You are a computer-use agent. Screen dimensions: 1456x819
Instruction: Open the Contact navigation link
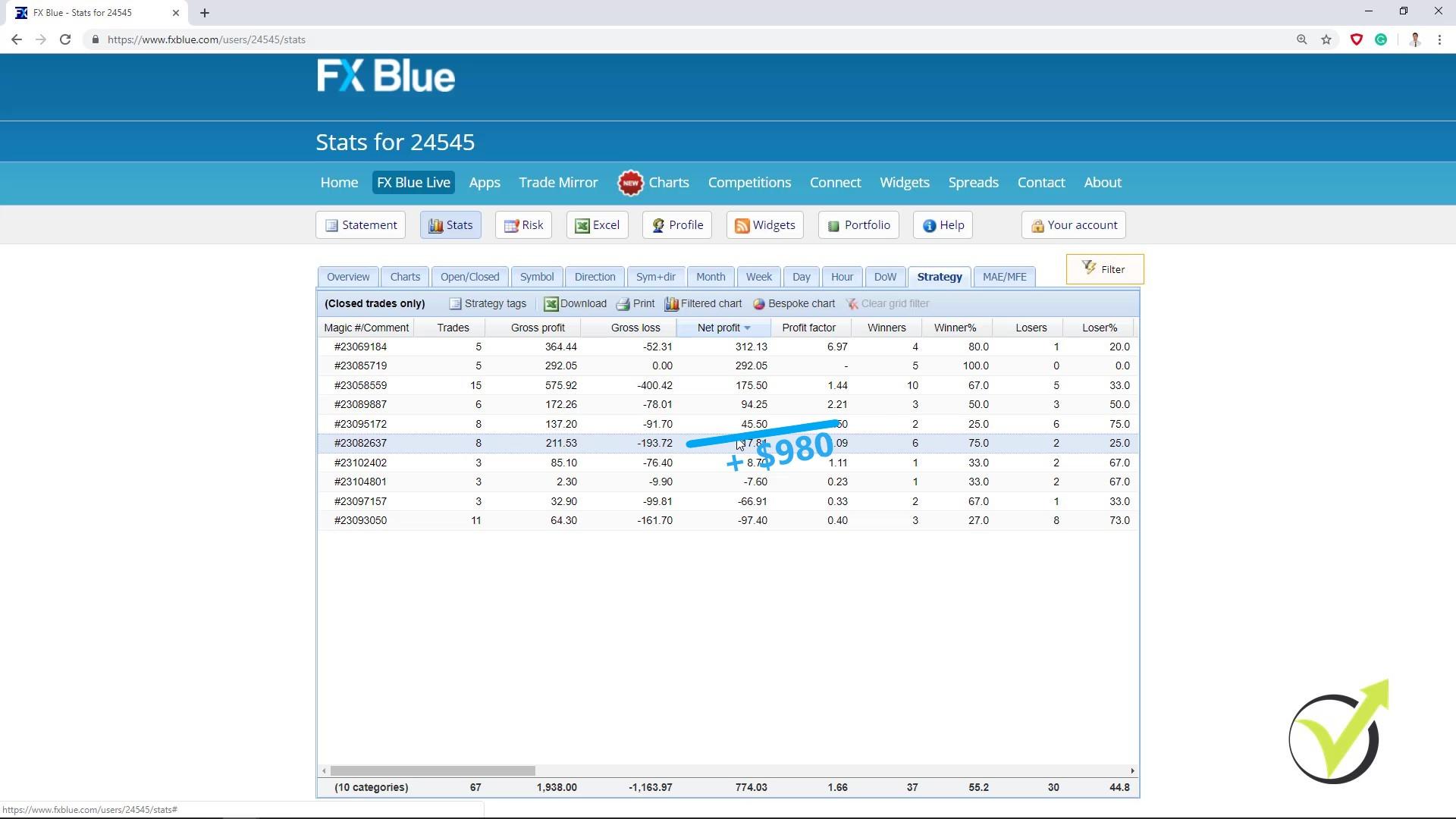point(1041,183)
